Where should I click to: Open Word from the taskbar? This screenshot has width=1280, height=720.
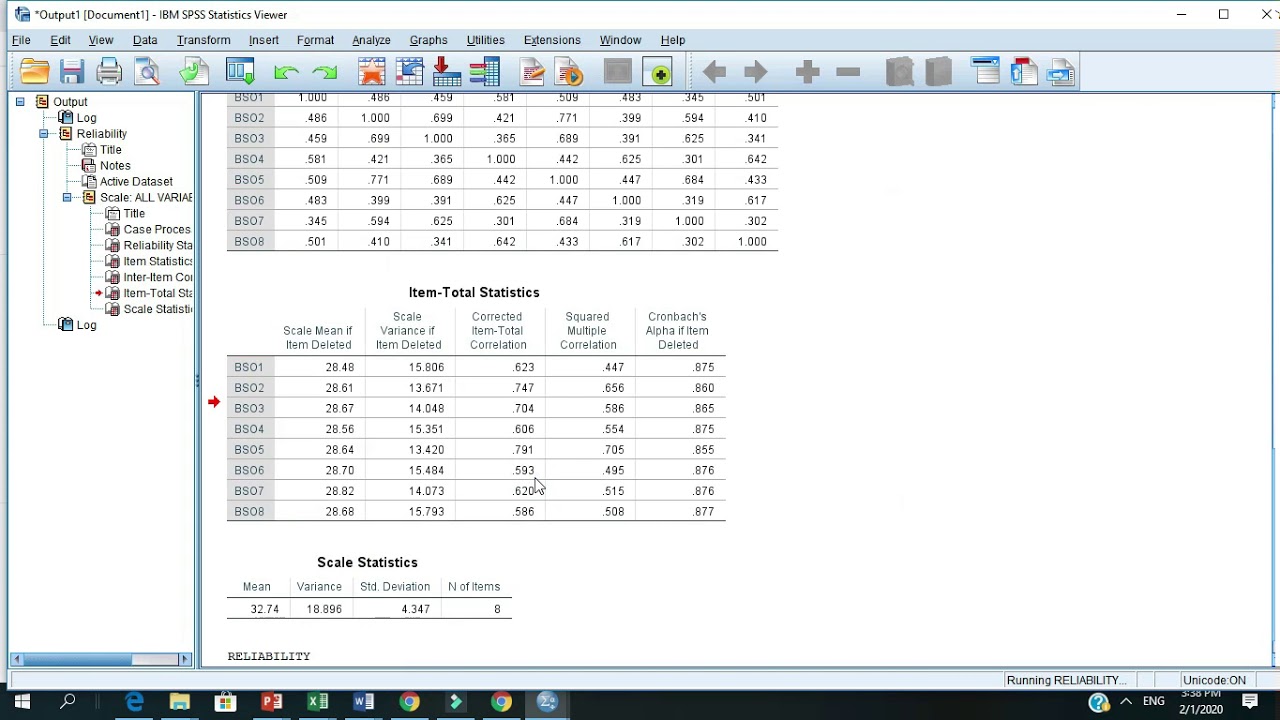[x=364, y=702]
